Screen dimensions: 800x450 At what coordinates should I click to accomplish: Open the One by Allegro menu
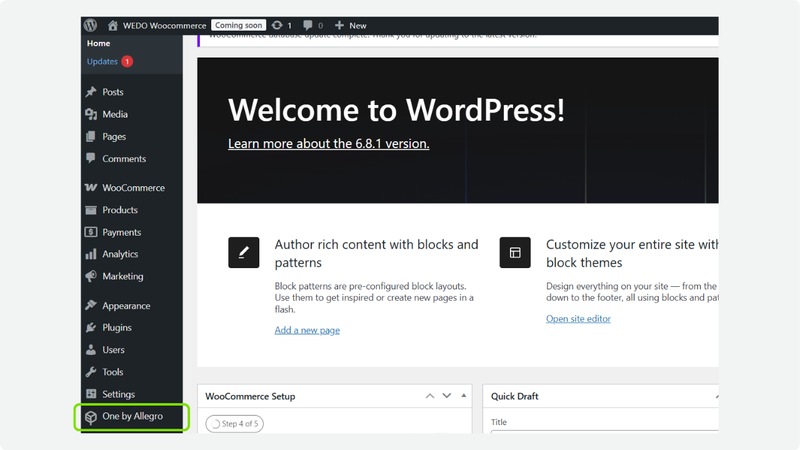point(132,416)
